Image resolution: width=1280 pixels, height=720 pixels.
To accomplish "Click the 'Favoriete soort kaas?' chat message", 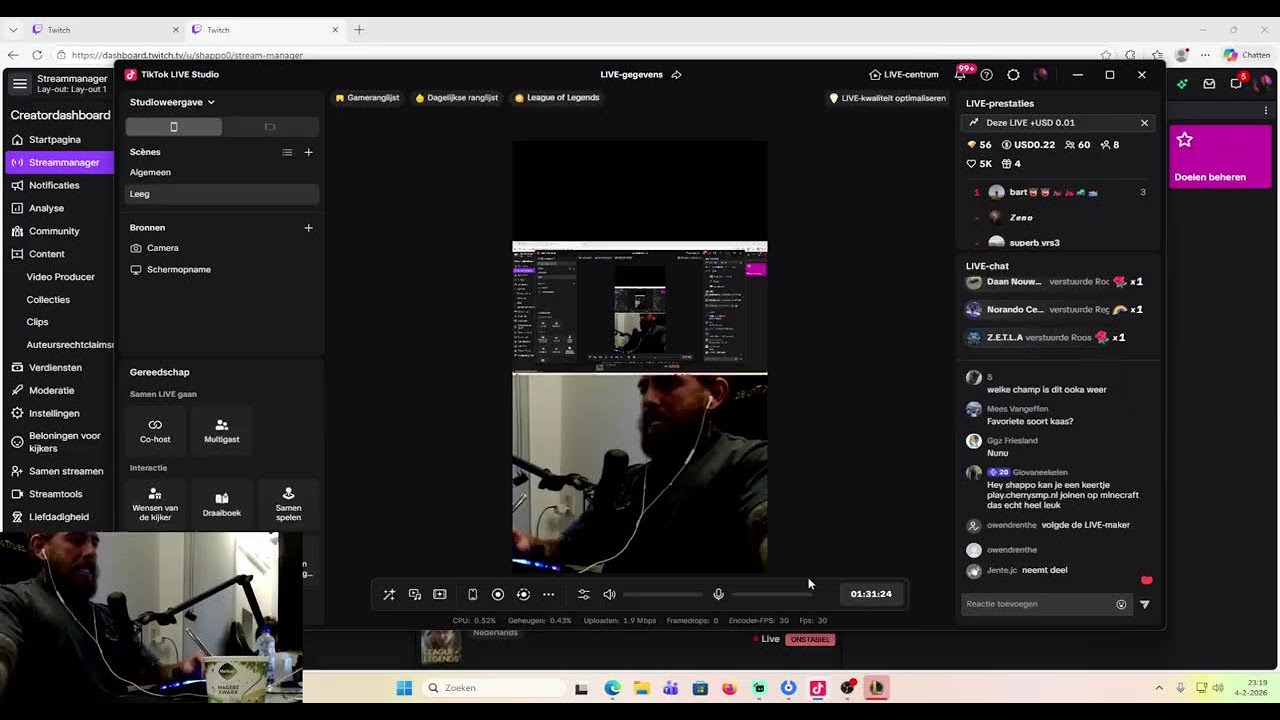I will point(1030,421).
